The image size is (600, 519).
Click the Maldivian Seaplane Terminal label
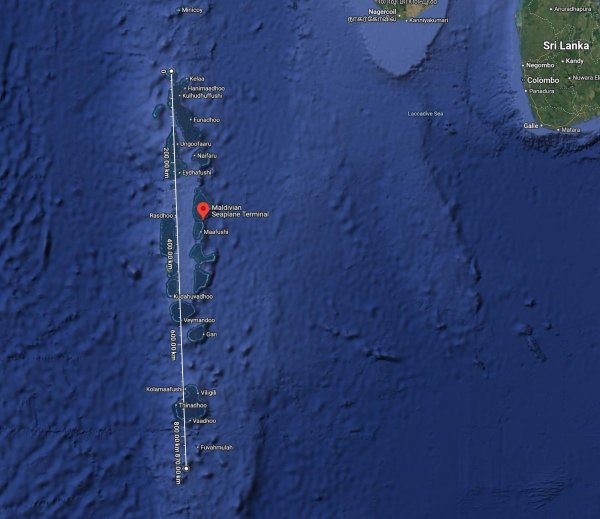(x=240, y=211)
